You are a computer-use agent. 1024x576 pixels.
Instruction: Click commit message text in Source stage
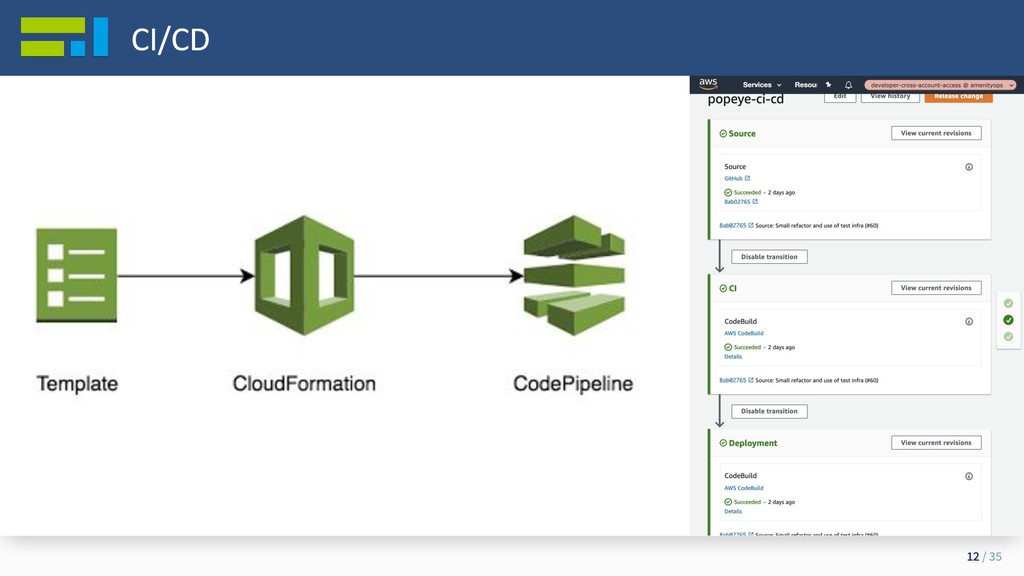click(x=817, y=225)
